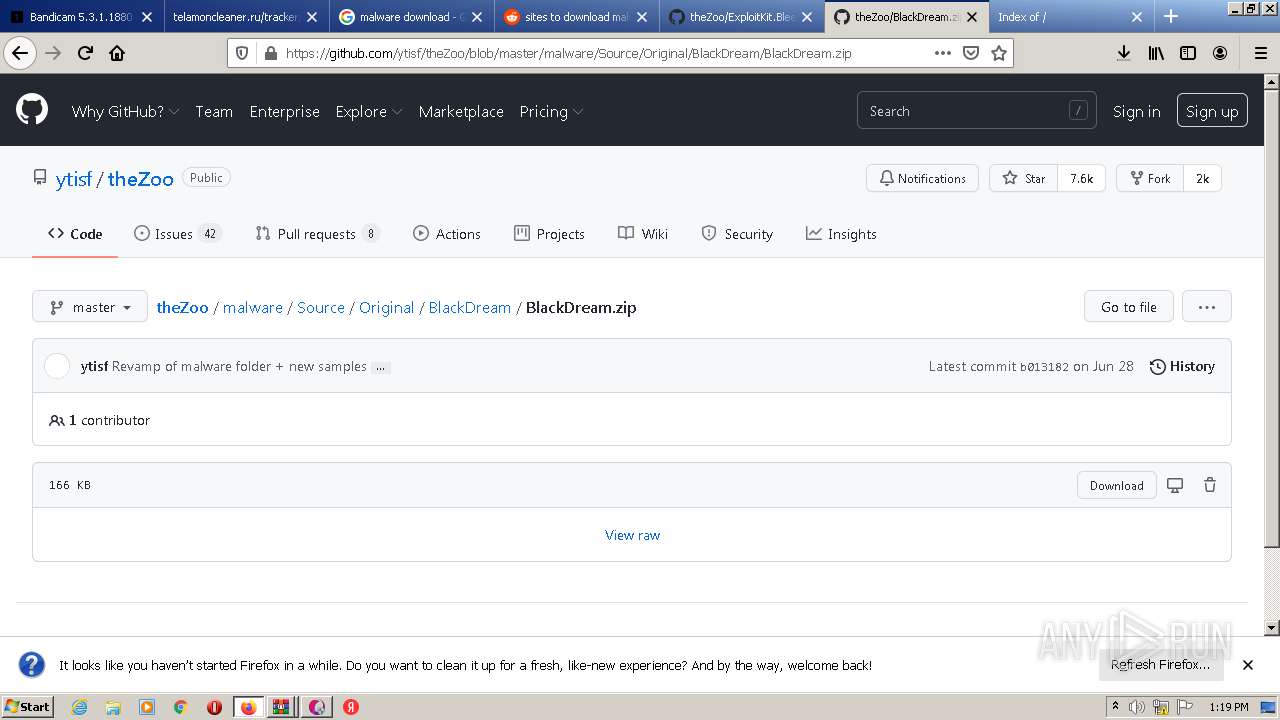This screenshot has height=720, width=1280.
Task: Download the BlackDream.zip file
Action: 1117,485
